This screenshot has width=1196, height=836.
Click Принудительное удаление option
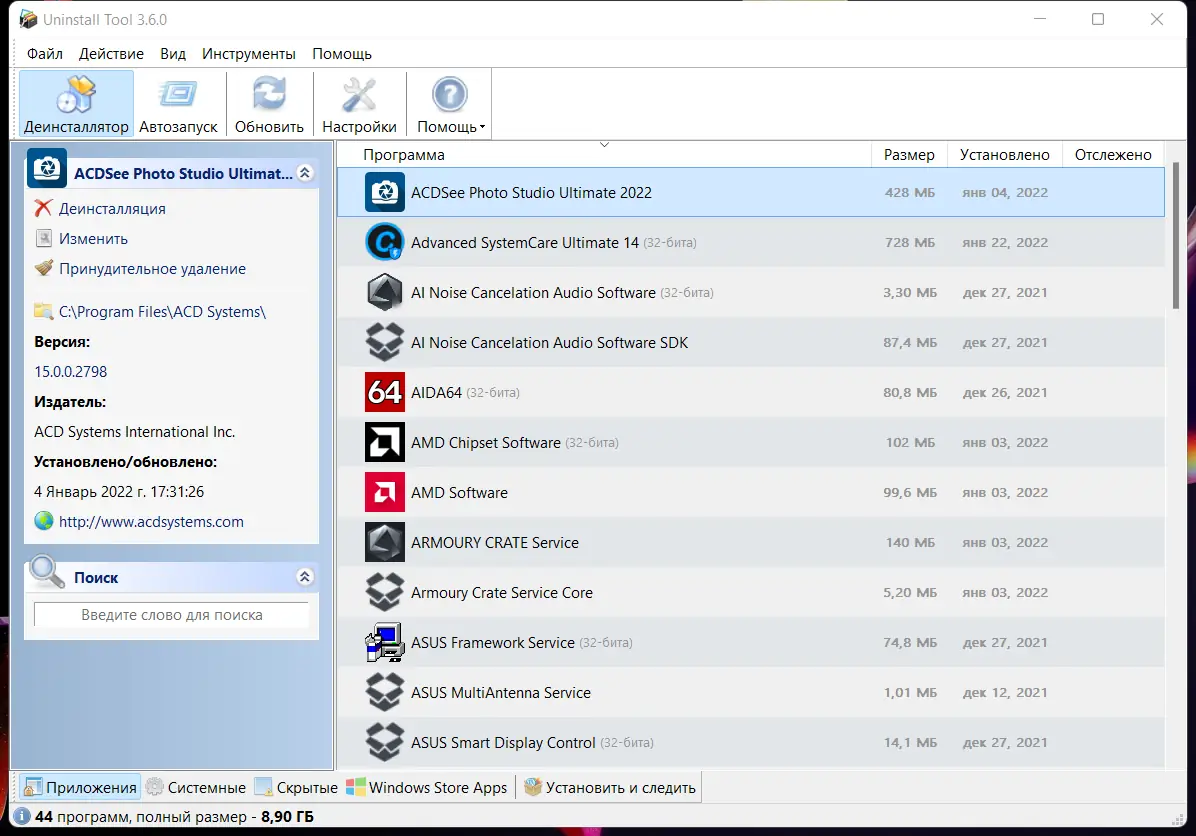tap(153, 268)
